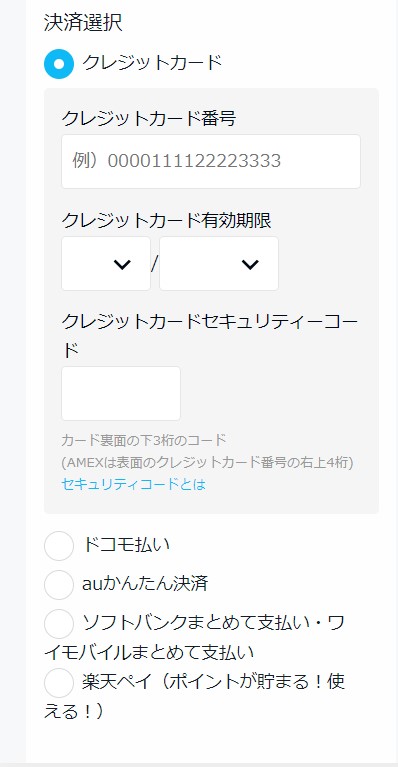Select the auかんたん決済 radio circle
This screenshot has height=767, width=398.
[59, 585]
